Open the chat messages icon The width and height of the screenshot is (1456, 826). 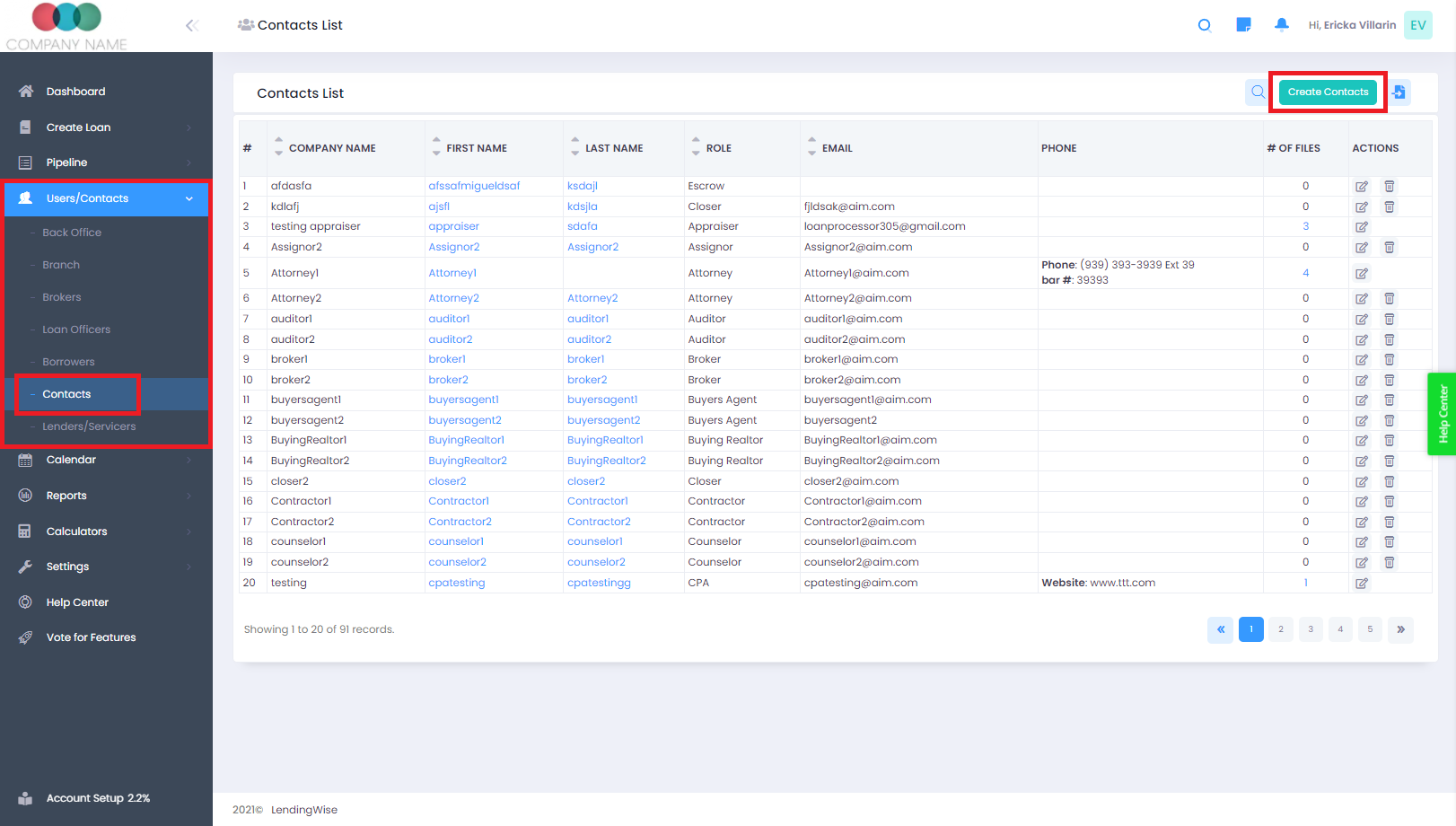point(1242,24)
